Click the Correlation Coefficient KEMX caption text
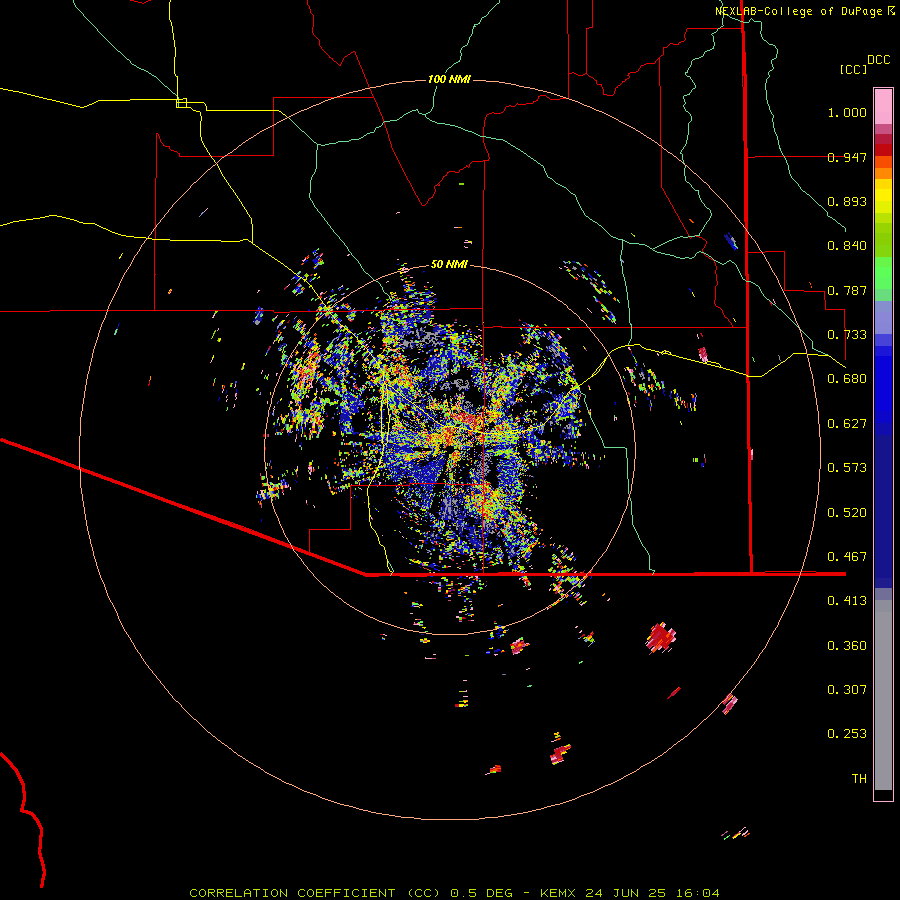Screen dimensions: 900x900 pos(454,893)
